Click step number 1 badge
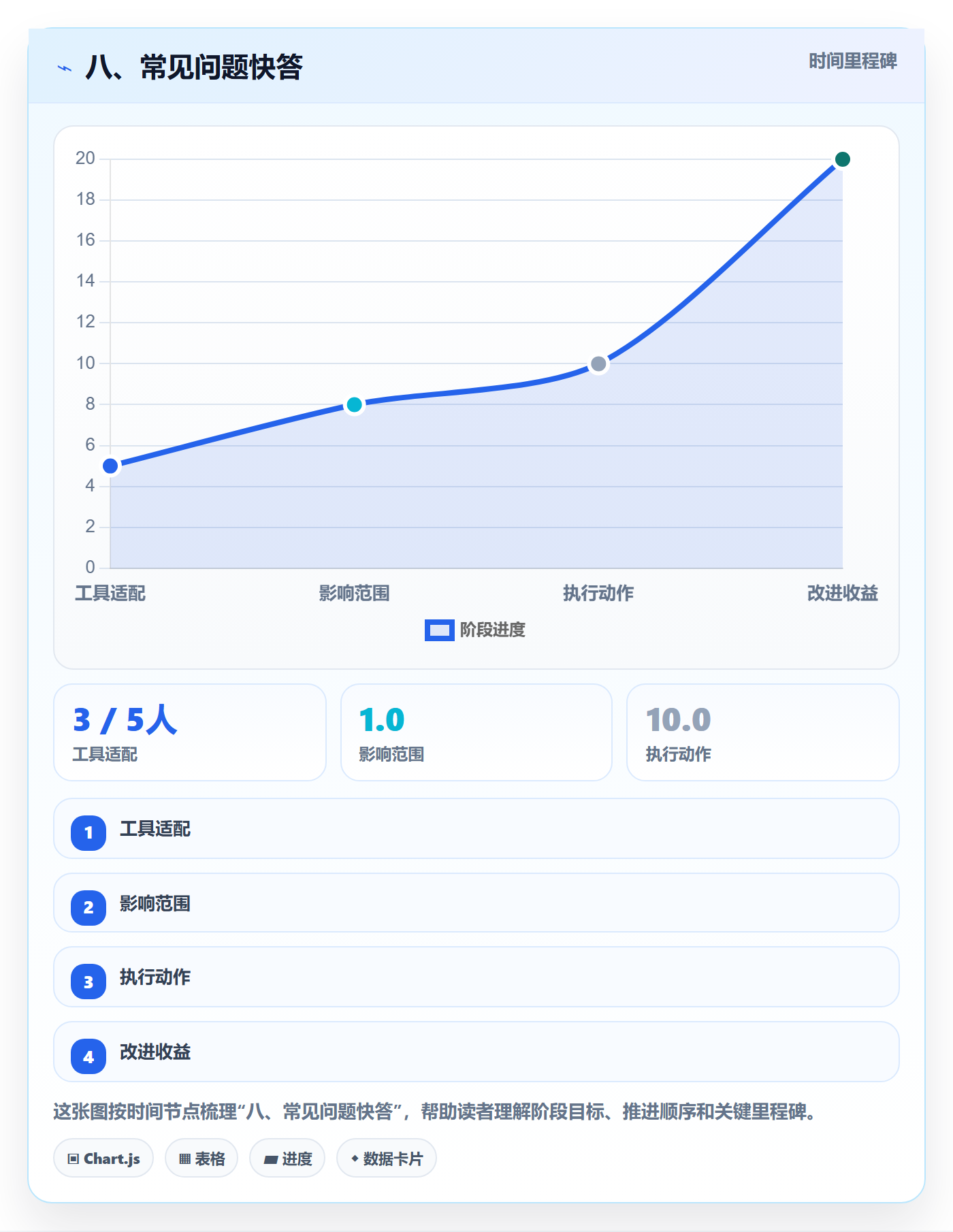The image size is (953, 1232). [88, 832]
